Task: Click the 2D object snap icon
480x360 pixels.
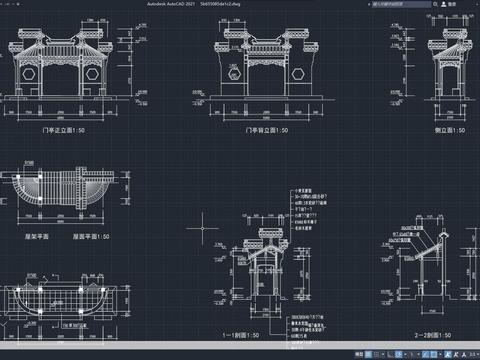Action: [434, 354]
